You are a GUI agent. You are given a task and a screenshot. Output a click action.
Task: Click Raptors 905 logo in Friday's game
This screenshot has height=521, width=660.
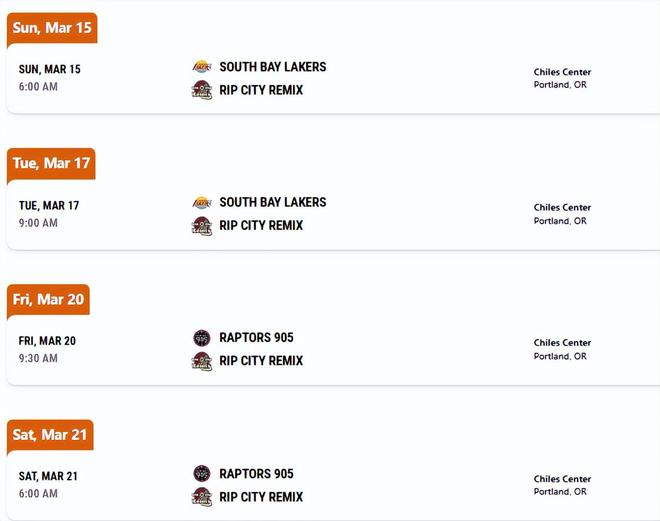(x=202, y=338)
